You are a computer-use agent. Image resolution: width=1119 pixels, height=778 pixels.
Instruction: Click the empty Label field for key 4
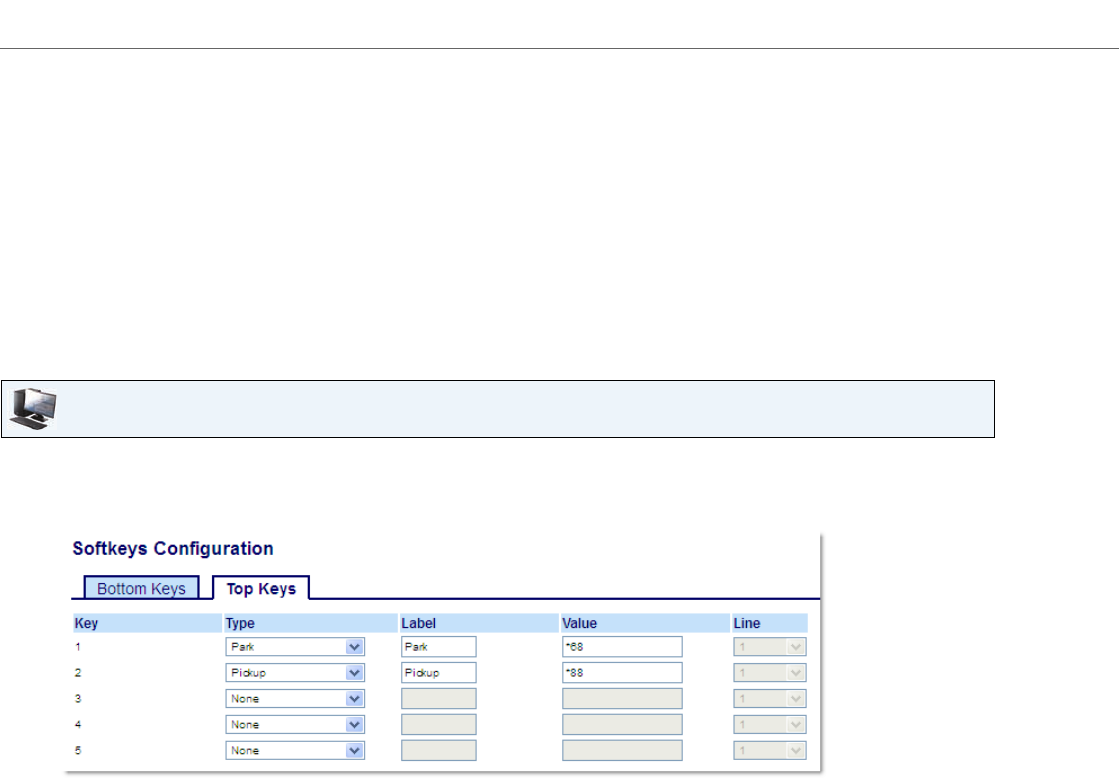click(x=438, y=724)
